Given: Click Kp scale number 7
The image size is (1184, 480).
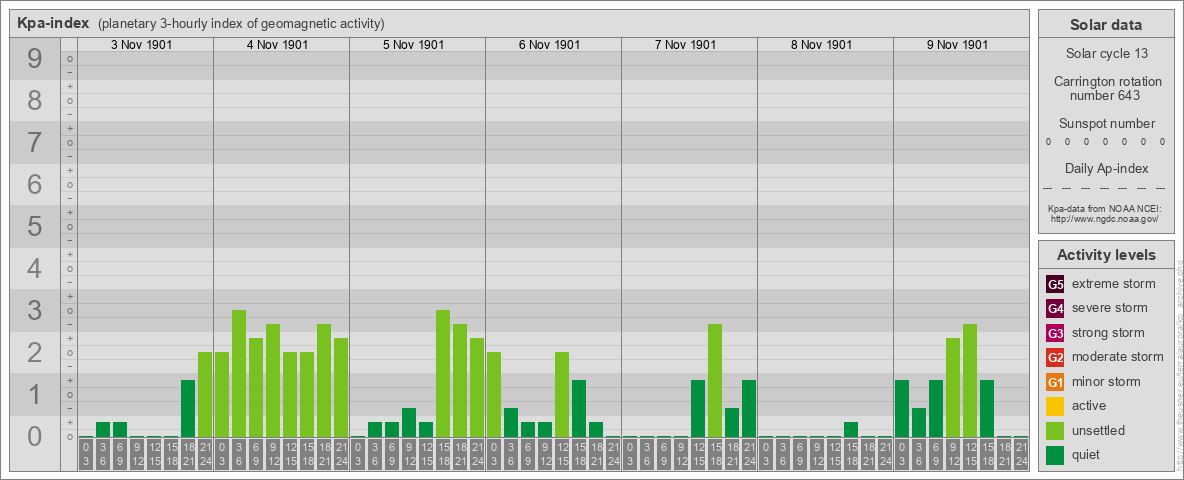Looking at the screenshot, I should pyautogui.click(x=35, y=142).
